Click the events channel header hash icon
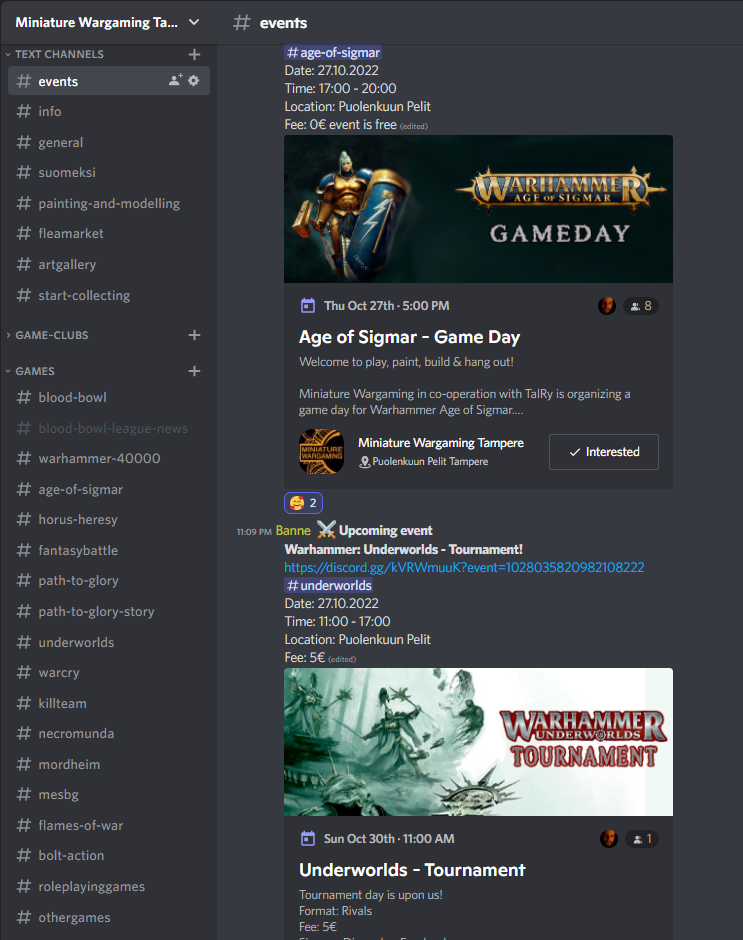The height and width of the screenshot is (940, 743). (242, 23)
